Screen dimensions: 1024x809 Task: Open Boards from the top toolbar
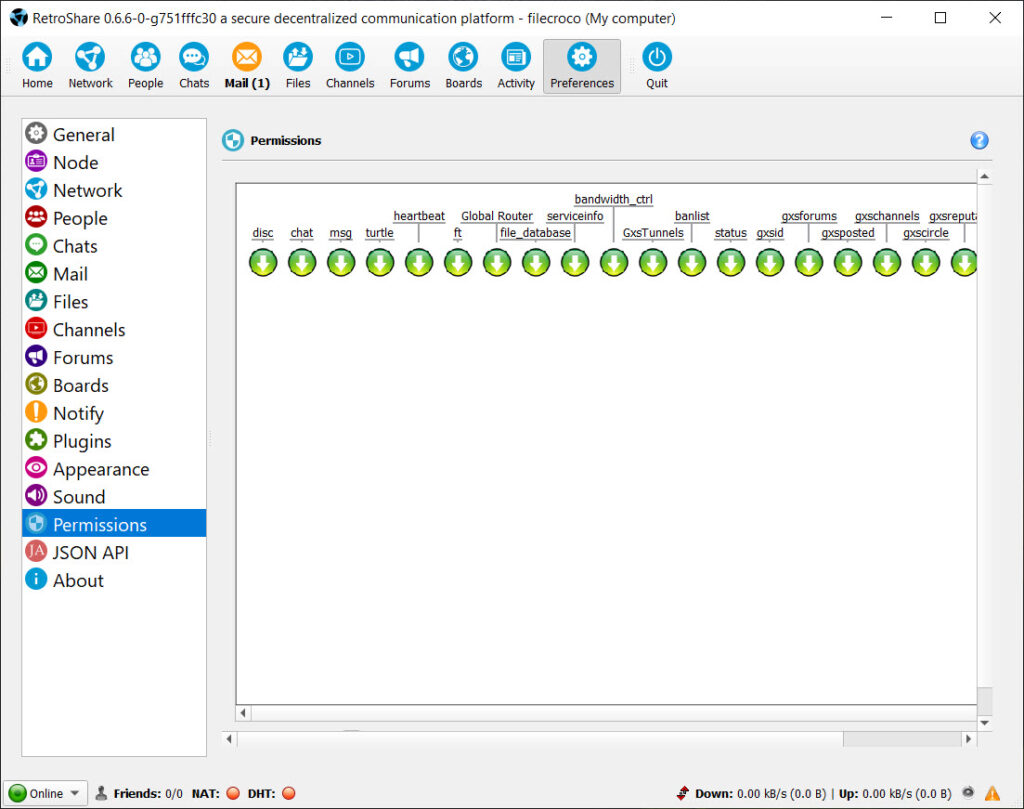463,66
